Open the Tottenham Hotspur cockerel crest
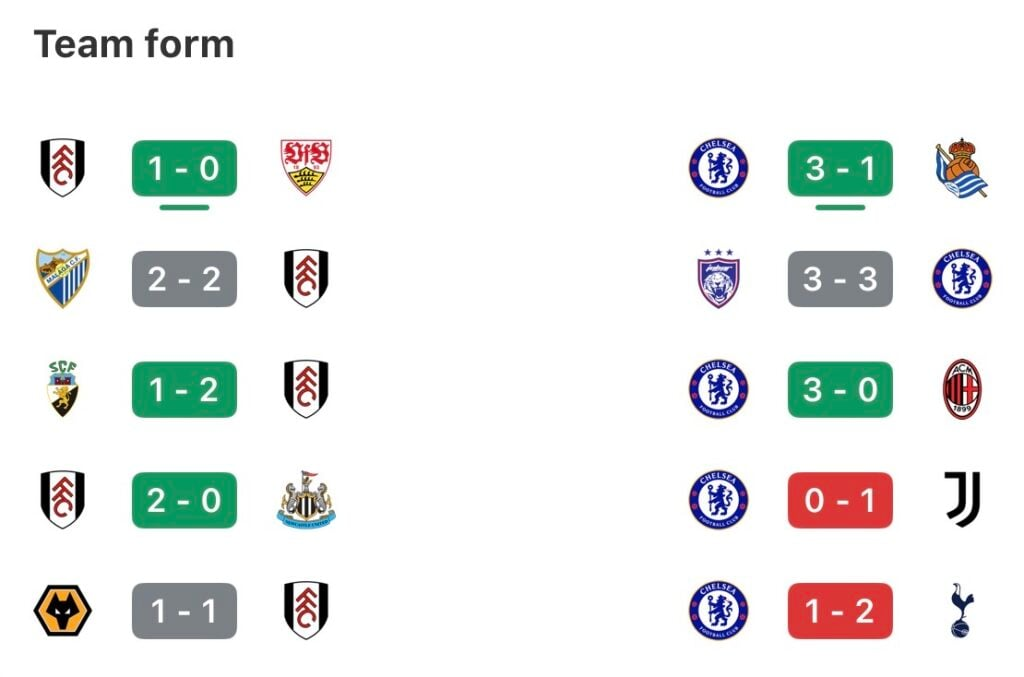Image resolution: width=1024 pixels, height=677 pixels. click(x=961, y=610)
